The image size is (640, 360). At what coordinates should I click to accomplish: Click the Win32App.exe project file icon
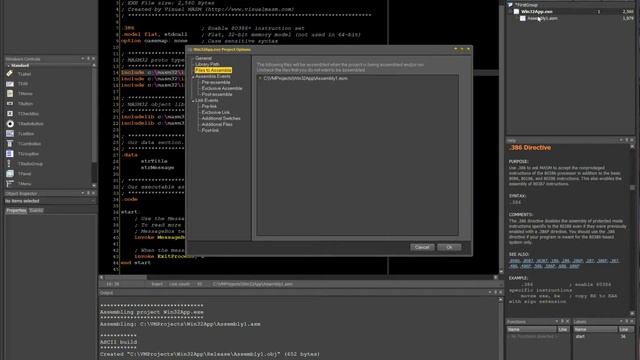[516, 11]
